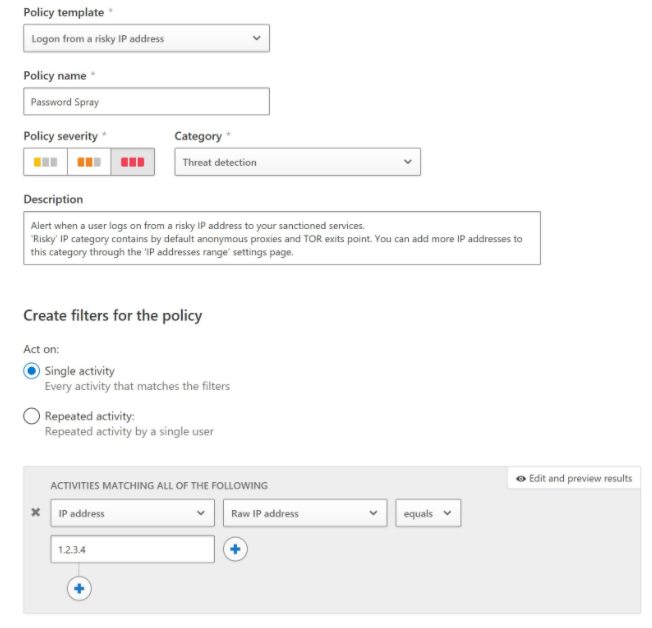This screenshot has width=652, height=628.
Task: Click the Policy name field with Password Spray
Action: (x=146, y=101)
